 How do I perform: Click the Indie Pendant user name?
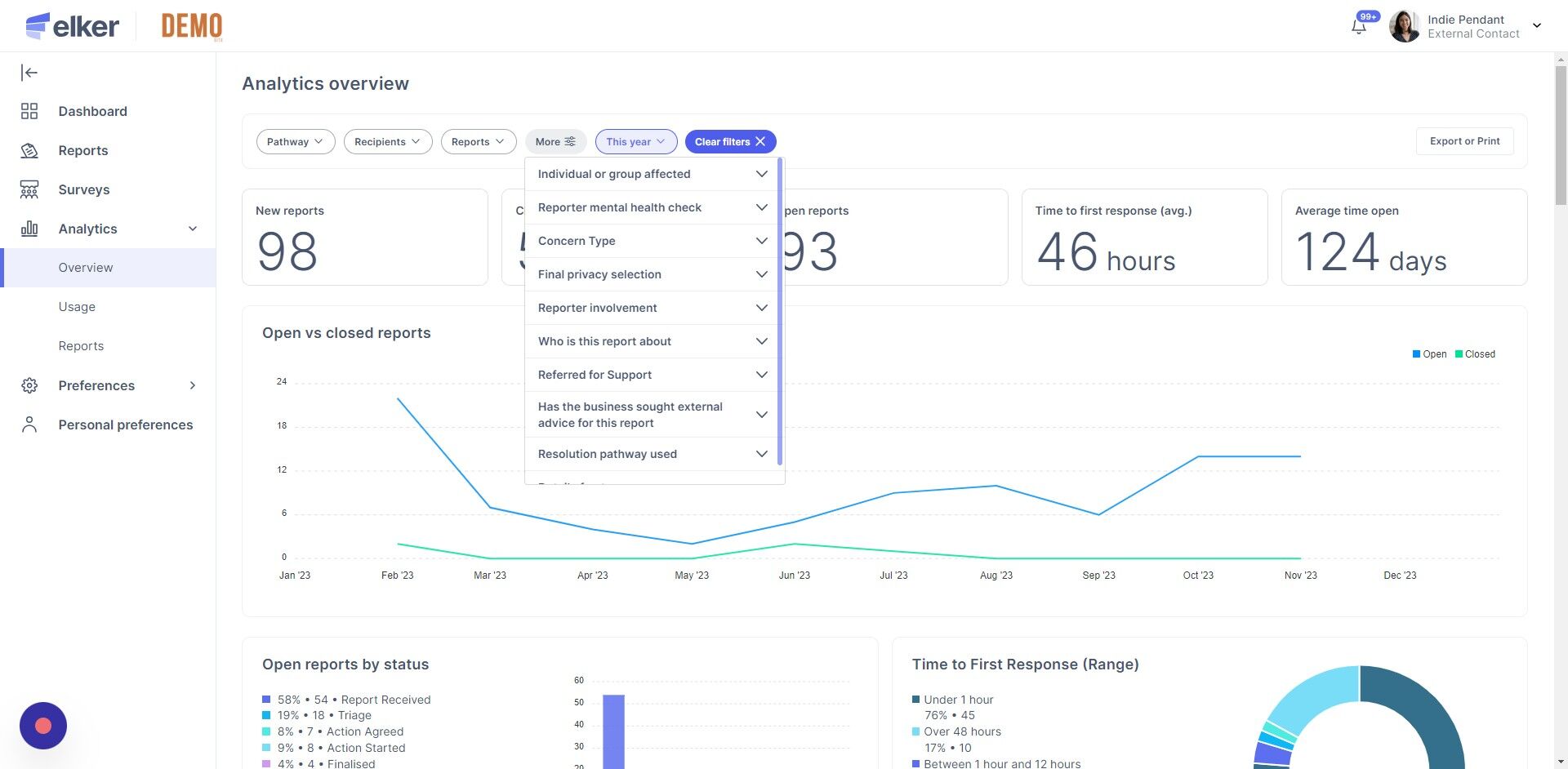pyautogui.click(x=1466, y=20)
